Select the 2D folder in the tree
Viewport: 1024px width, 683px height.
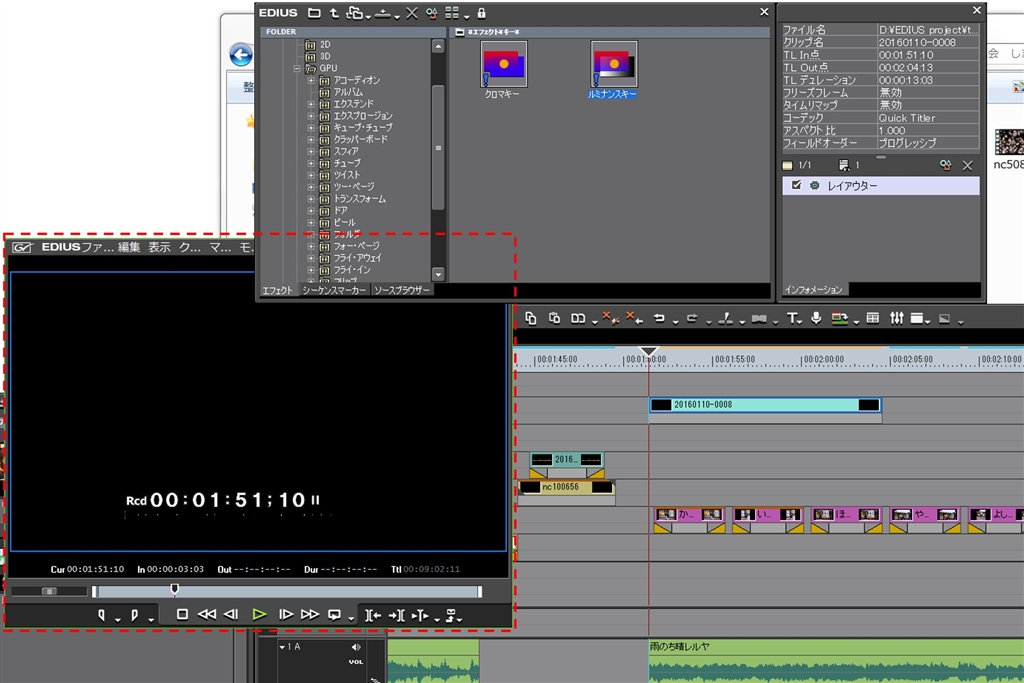[x=318, y=44]
